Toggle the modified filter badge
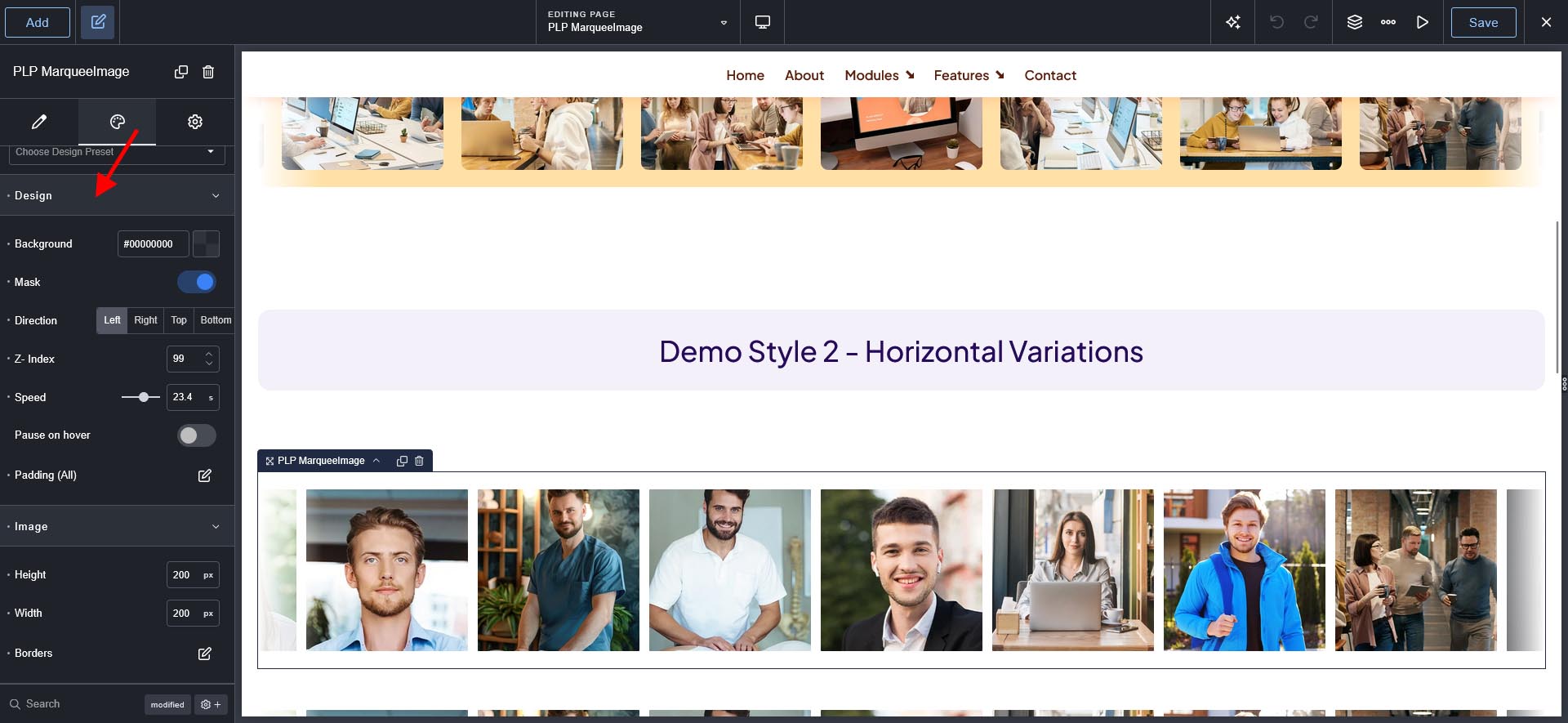This screenshot has width=1568, height=723. point(167,704)
